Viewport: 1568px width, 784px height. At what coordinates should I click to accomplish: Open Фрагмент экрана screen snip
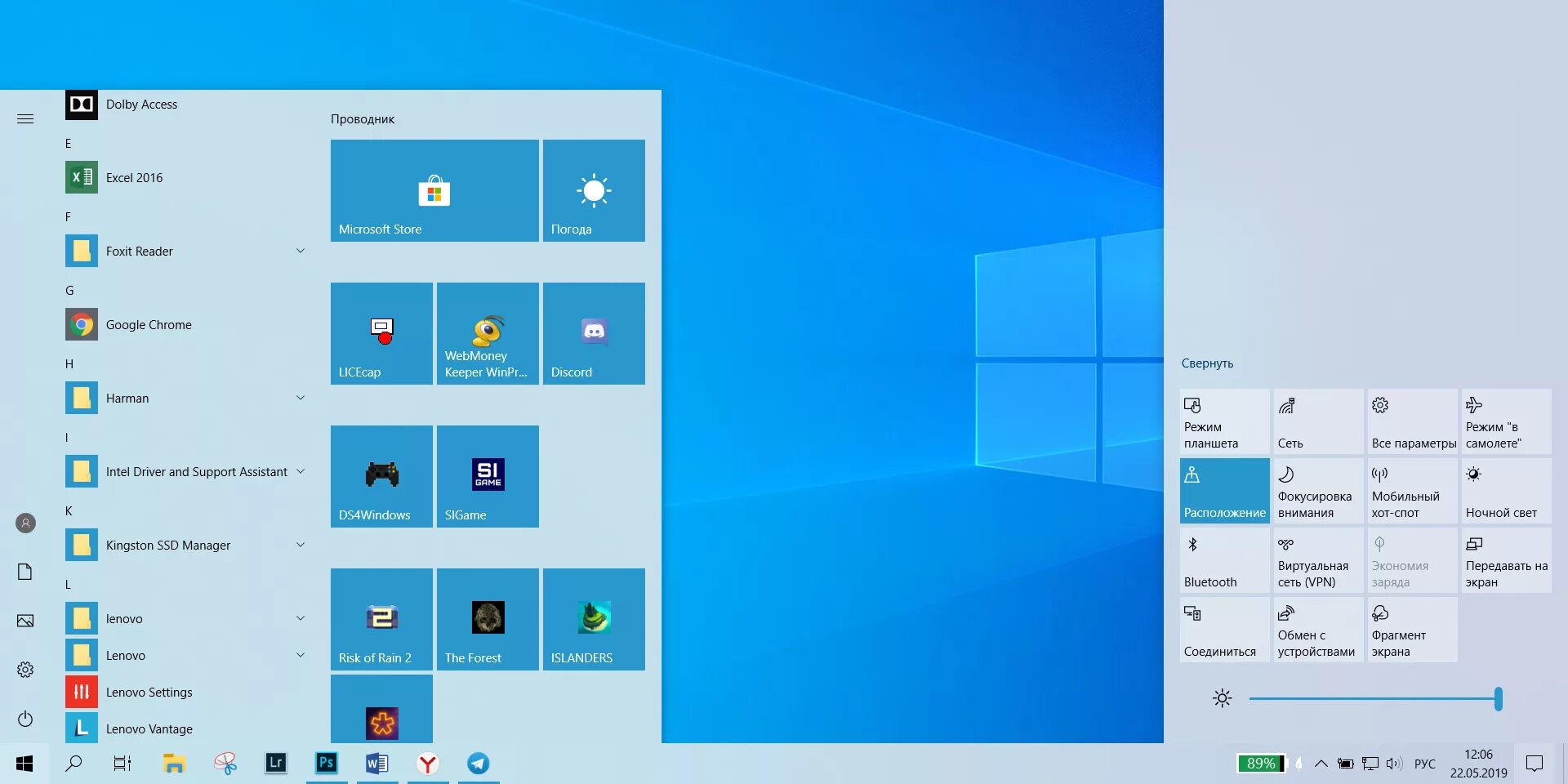click(1413, 630)
